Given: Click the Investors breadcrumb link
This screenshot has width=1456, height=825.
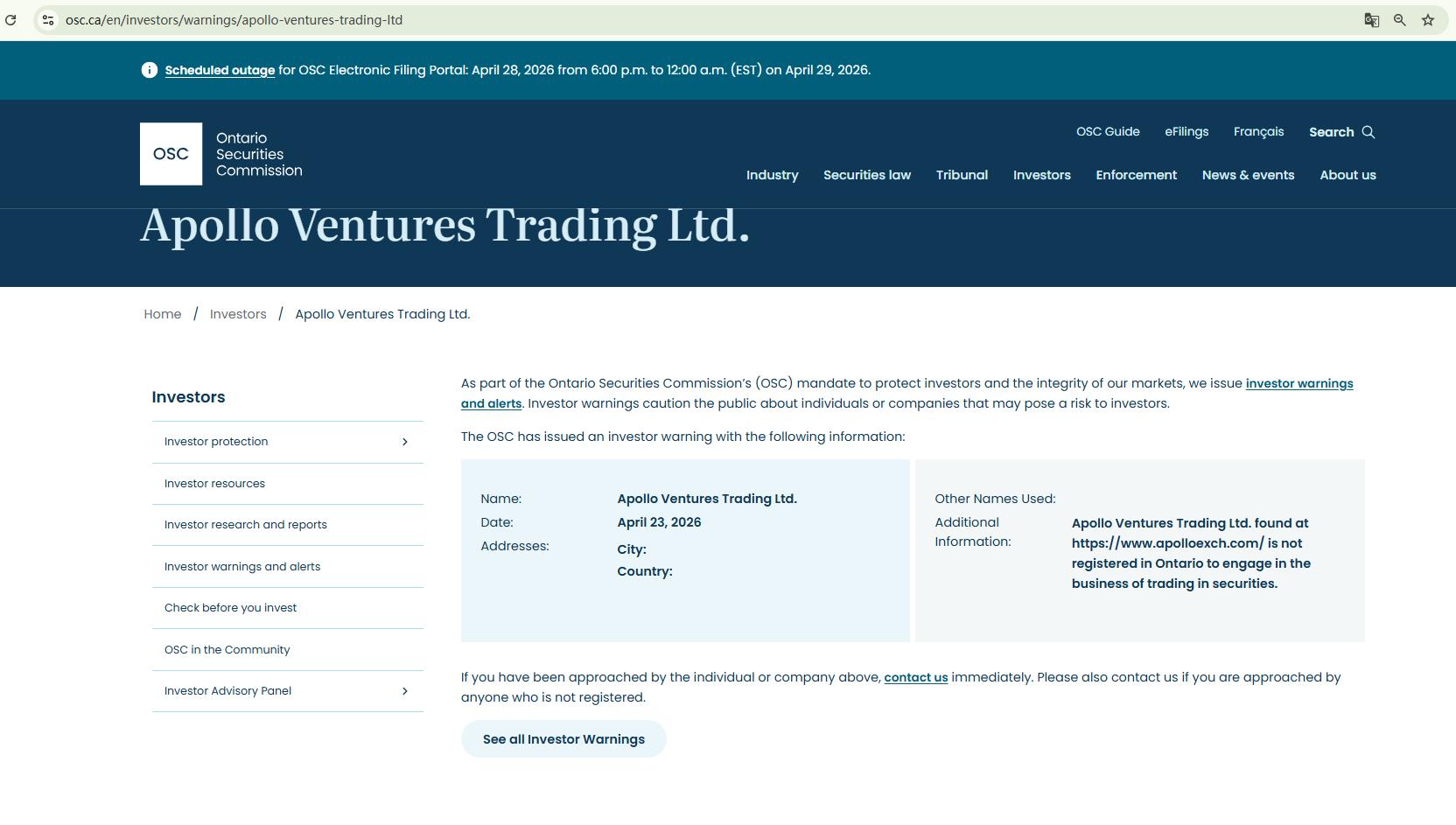Looking at the screenshot, I should point(238,314).
